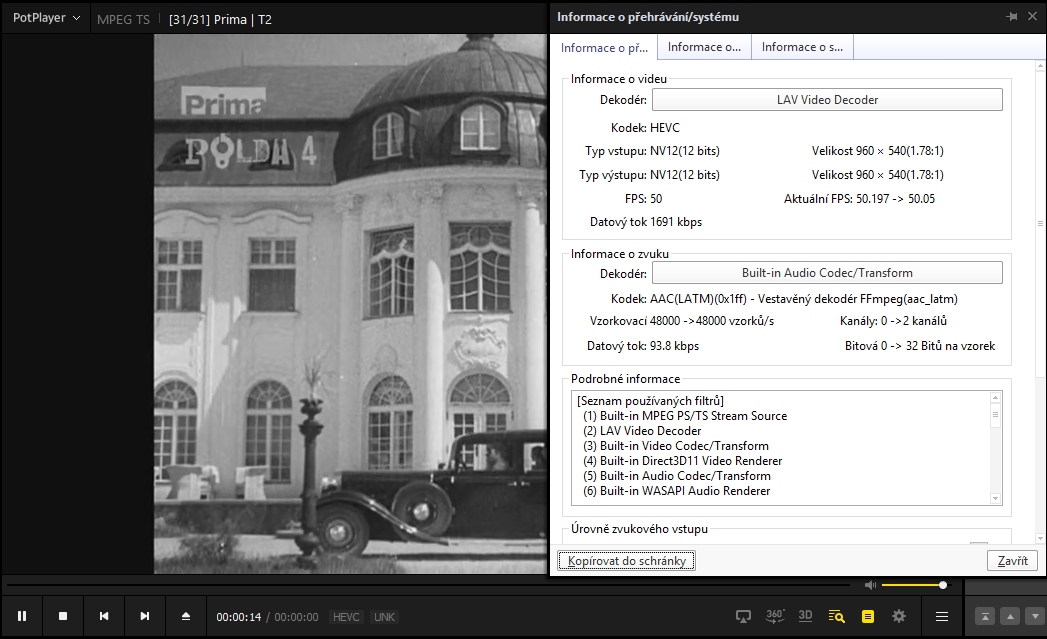Select the first 'Informace o př...' tab

click(604, 47)
